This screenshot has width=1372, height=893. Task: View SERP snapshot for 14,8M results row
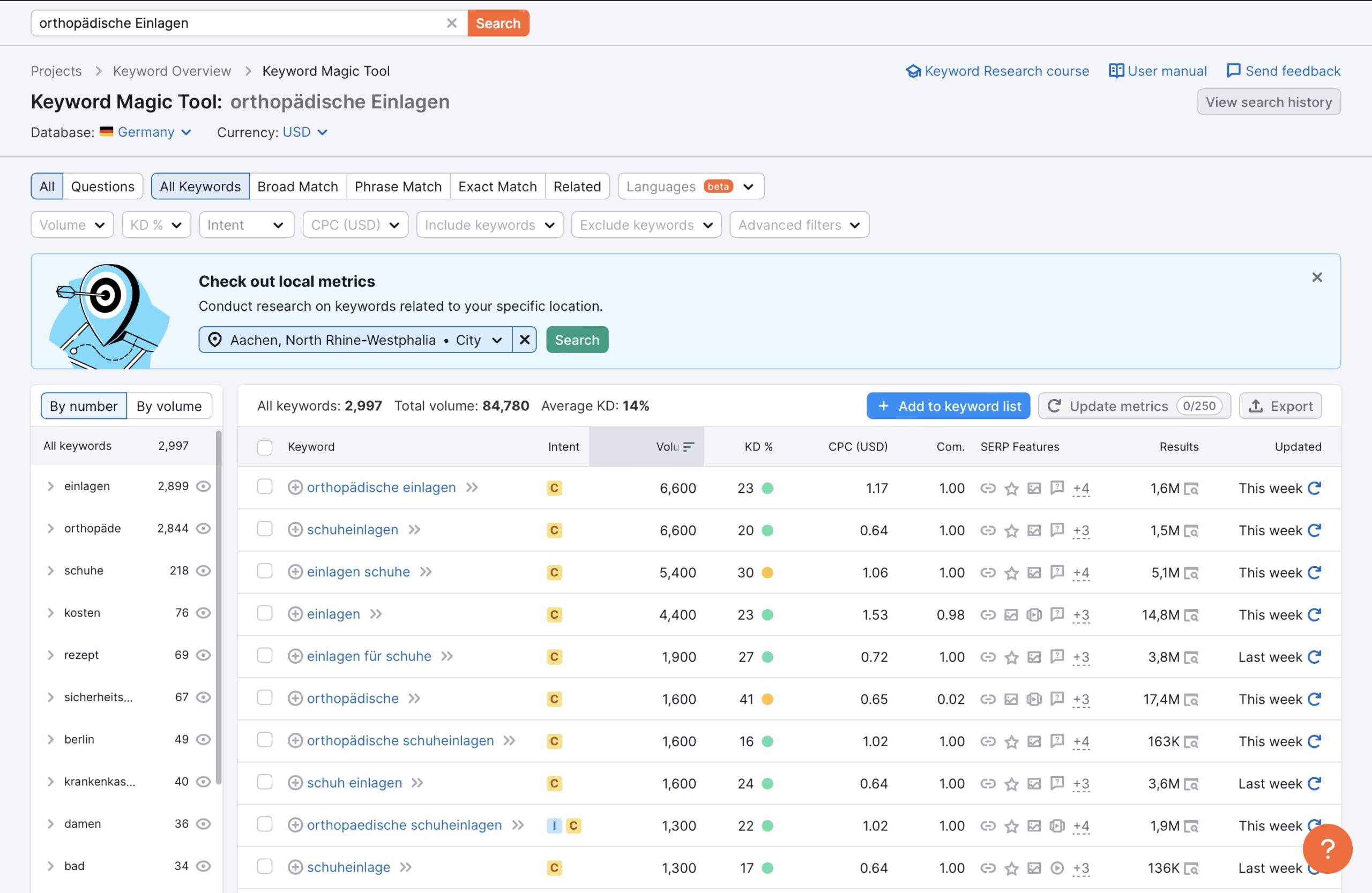(x=1191, y=616)
